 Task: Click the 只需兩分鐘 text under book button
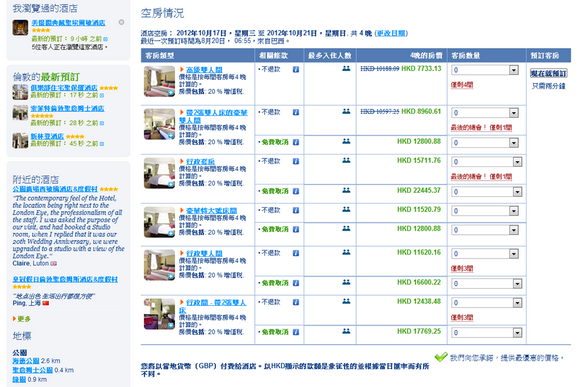(x=549, y=86)
